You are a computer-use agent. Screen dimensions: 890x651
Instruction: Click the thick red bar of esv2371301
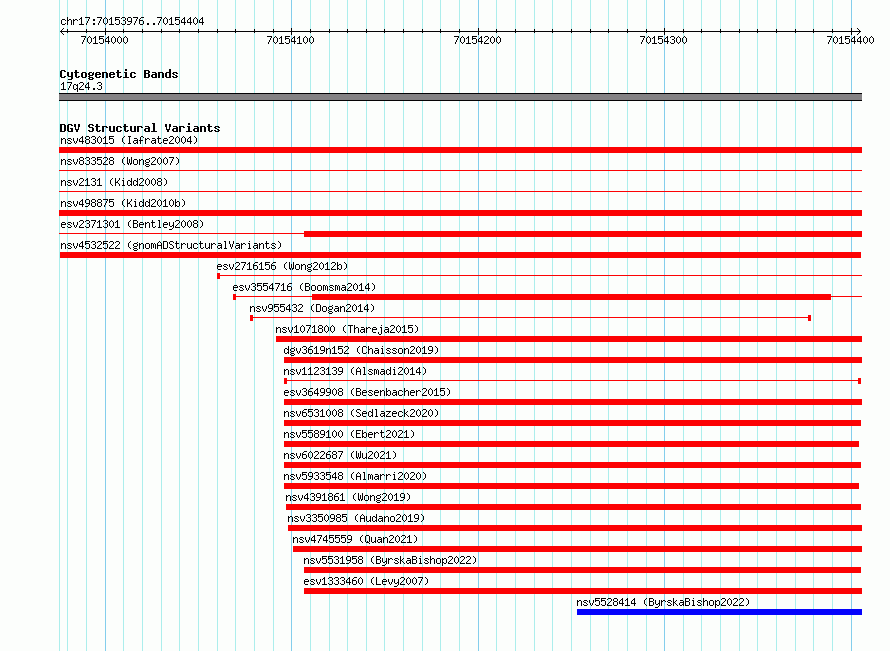(x=583, y=234)
